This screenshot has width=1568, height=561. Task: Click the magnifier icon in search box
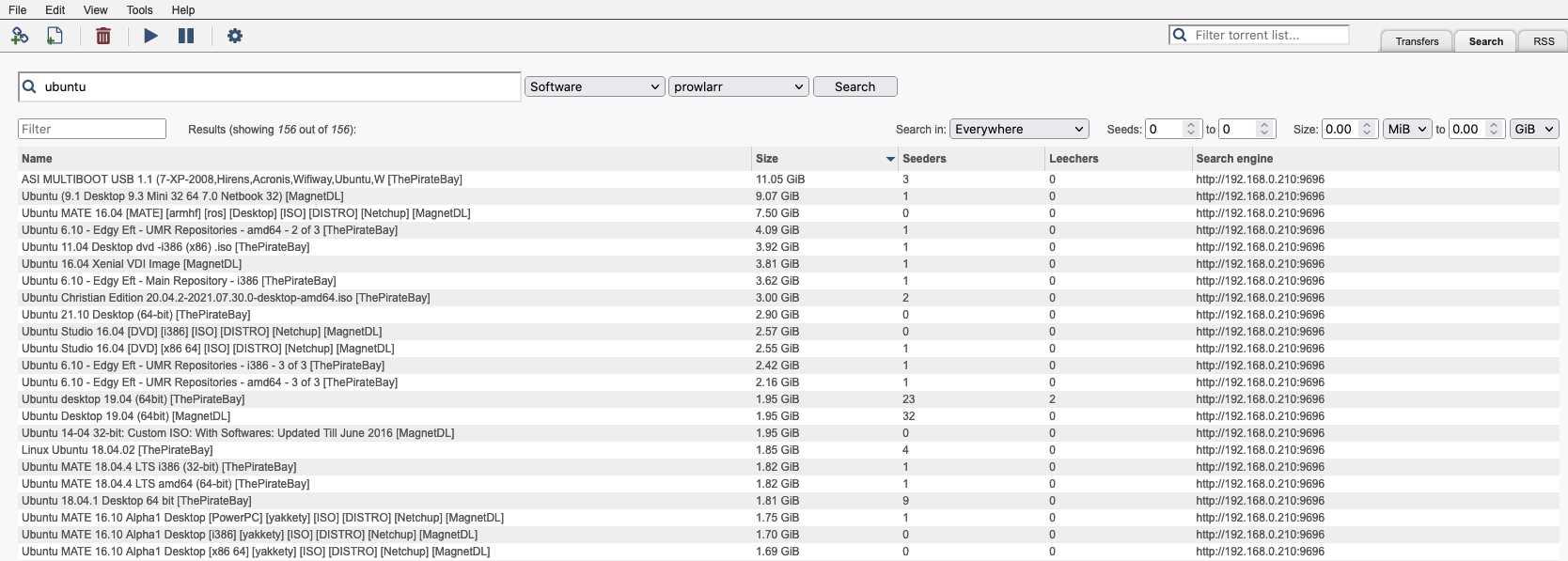point(30,86)
